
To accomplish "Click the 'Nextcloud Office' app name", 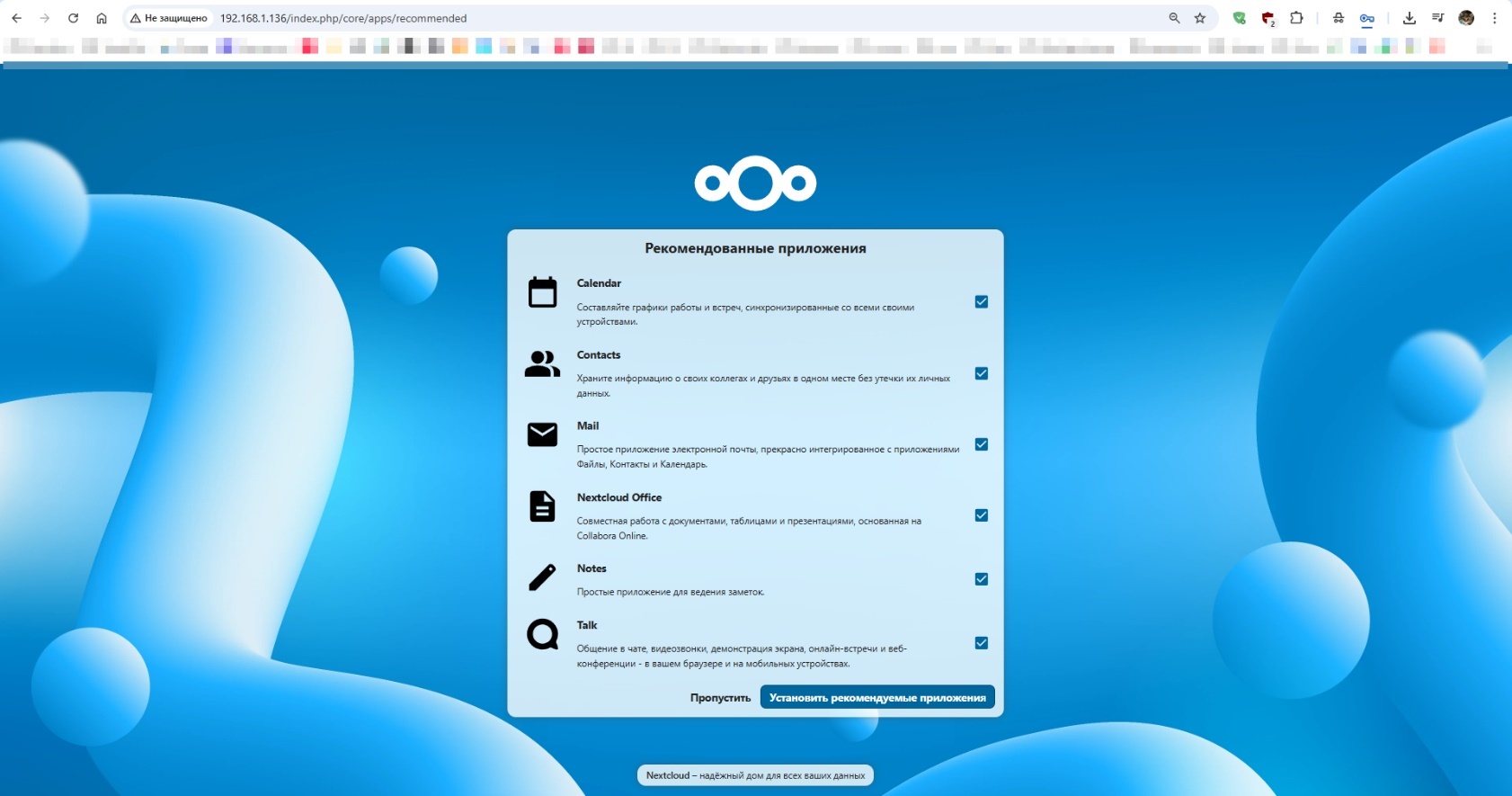I will tap(619, 497).
